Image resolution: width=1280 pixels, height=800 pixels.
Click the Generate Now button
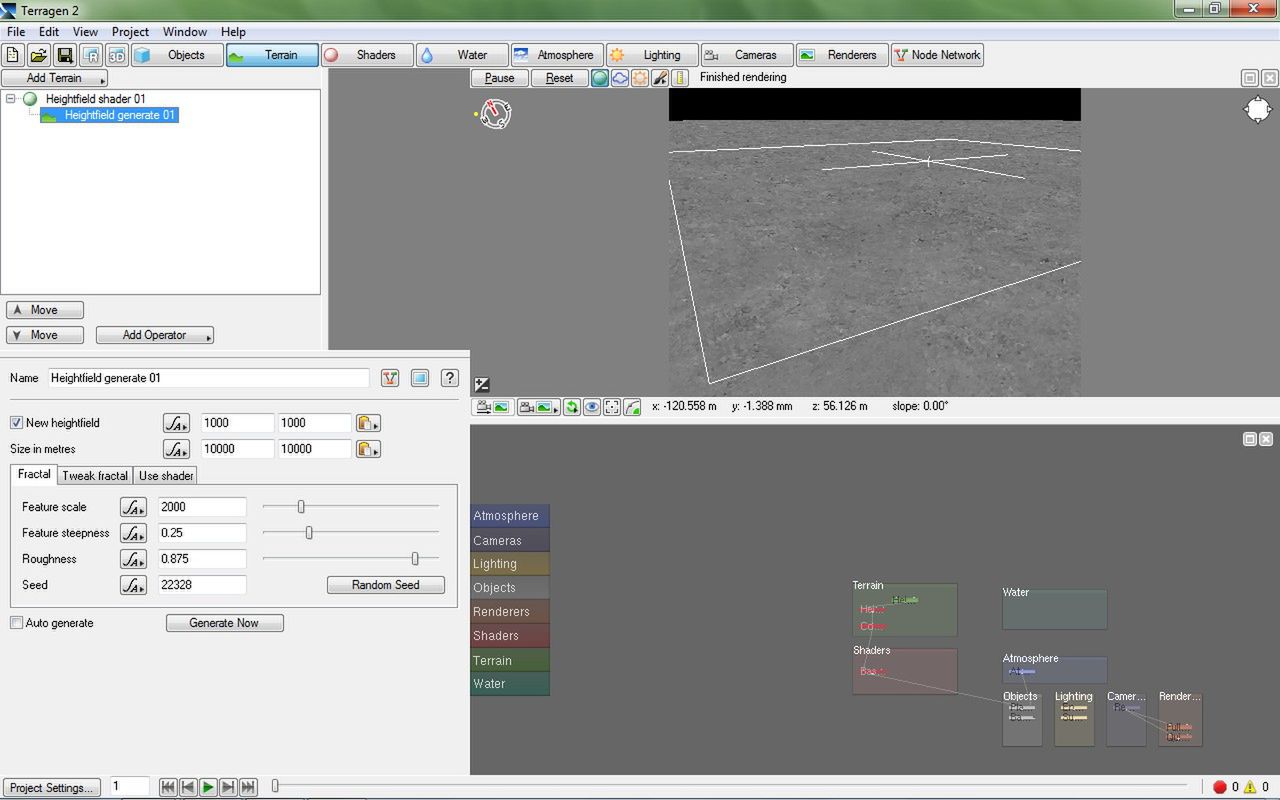[225, 623]
